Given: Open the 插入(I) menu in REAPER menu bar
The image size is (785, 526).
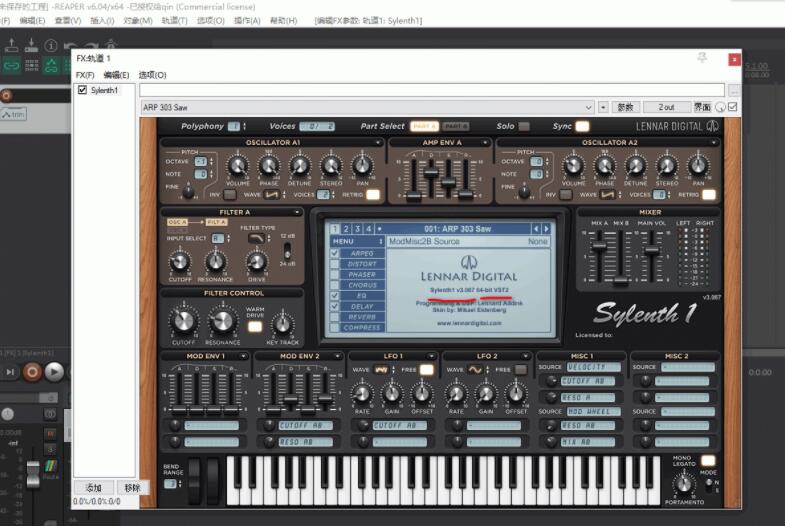Looking at the screenshot, I should 102,21.
